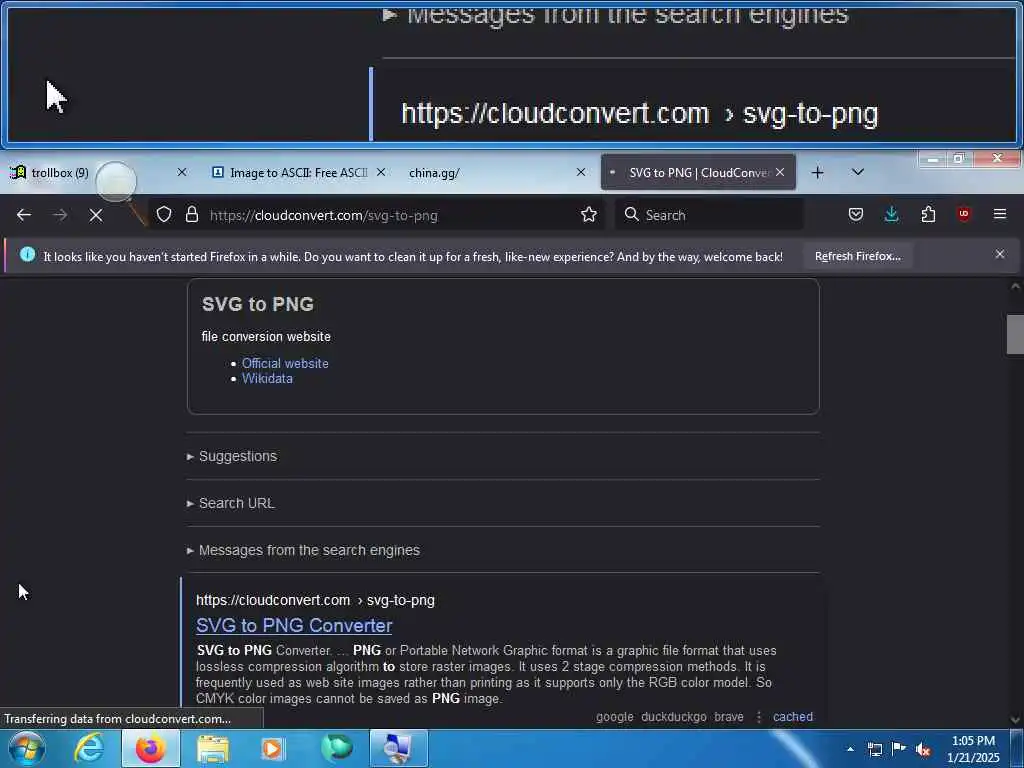Click the google engine label
This screenshot has width=1024, height=768.
615,716
